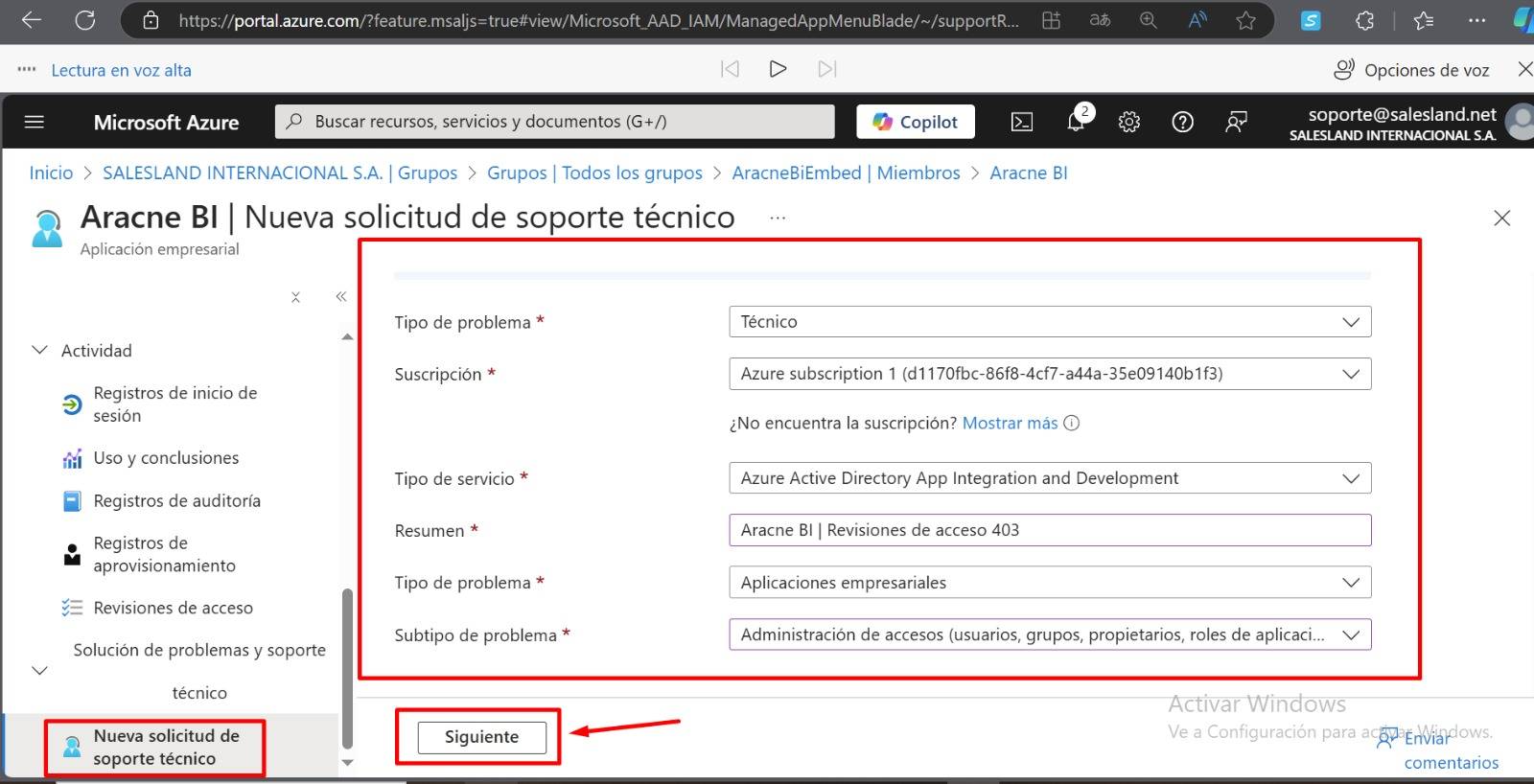Click into the Resumen text field

1050,530
